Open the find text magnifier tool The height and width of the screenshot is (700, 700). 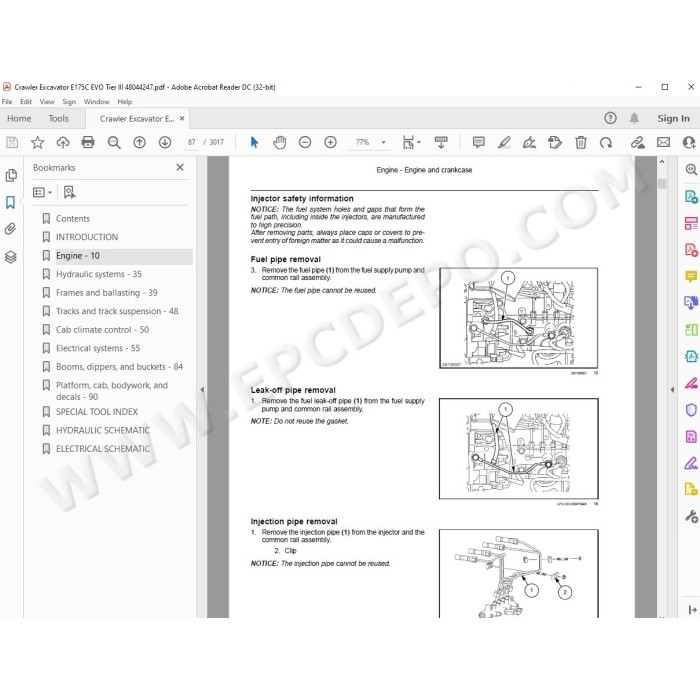point(114,142)
